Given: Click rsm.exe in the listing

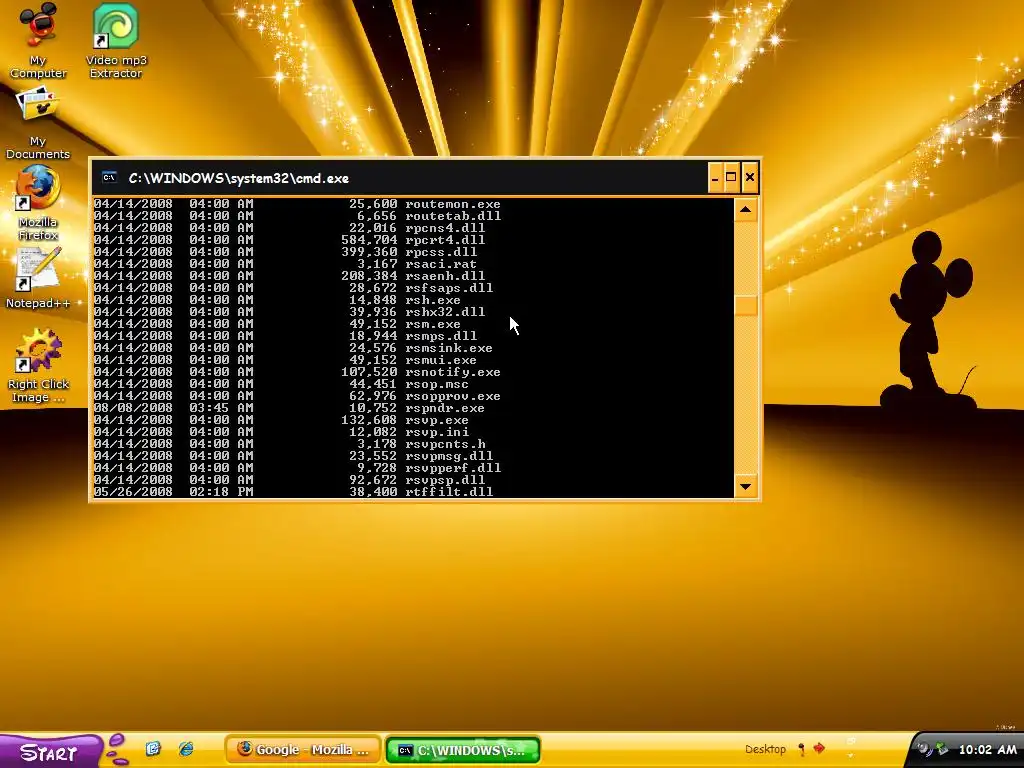Looking at the screenshot, I should pos(433,324).
